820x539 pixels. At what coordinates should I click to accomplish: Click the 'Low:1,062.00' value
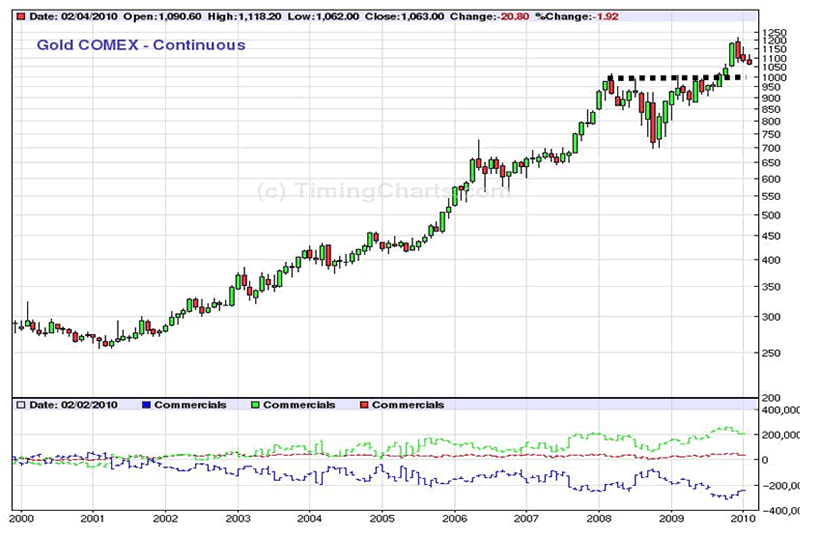click(323, 16)
